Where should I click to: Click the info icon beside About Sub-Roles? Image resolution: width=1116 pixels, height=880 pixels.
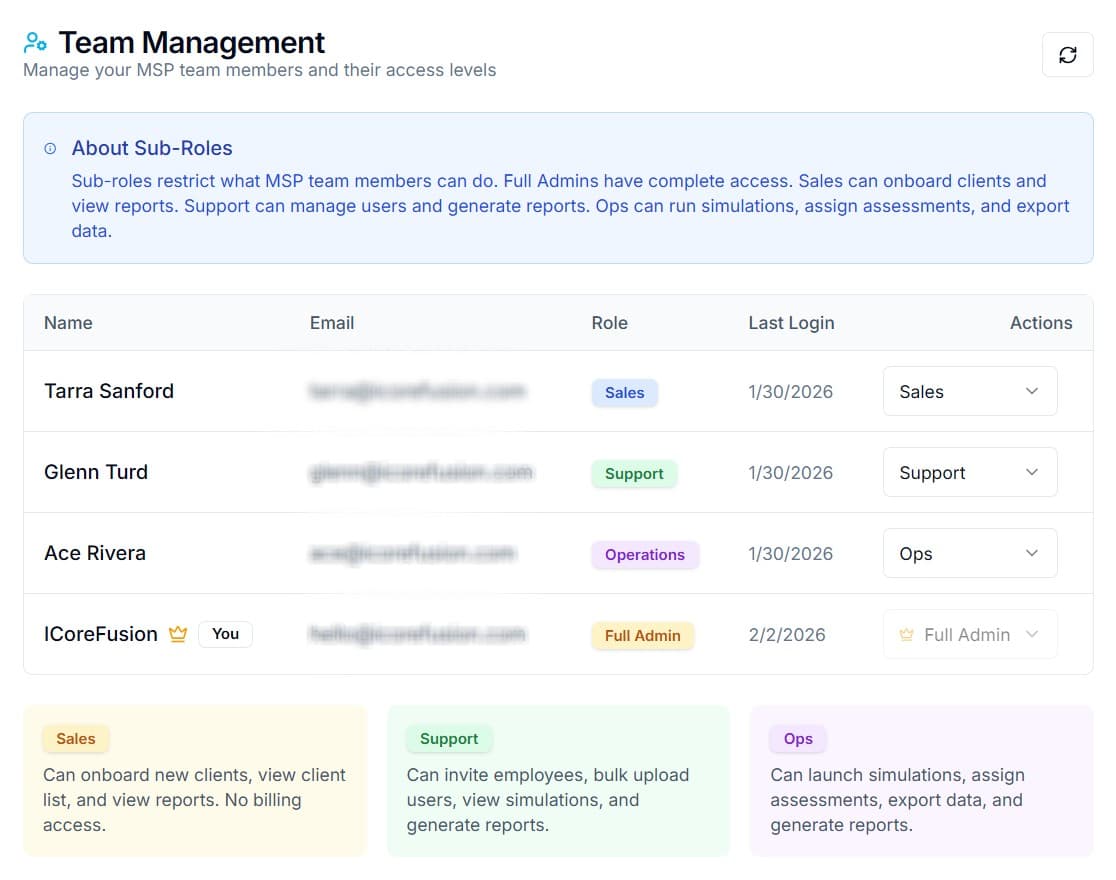pyautogui.click(x=50, y=149)
